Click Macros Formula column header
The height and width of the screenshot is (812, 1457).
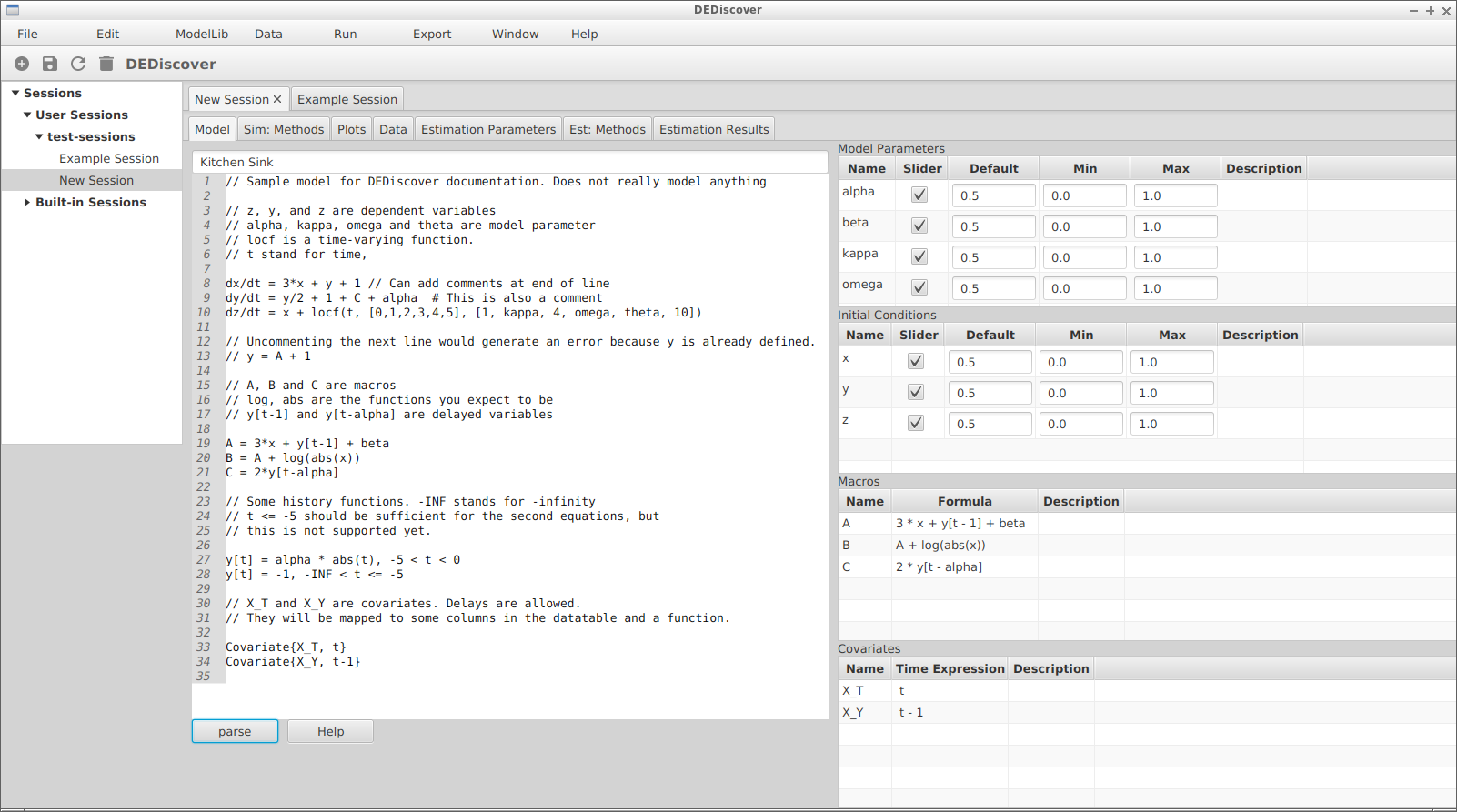[965, 501]
